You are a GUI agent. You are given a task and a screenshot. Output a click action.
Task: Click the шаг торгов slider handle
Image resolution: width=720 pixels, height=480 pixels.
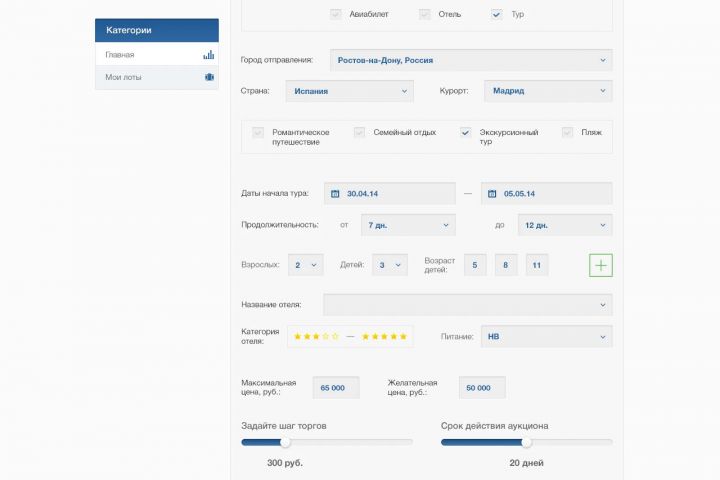tap(285, 442)
